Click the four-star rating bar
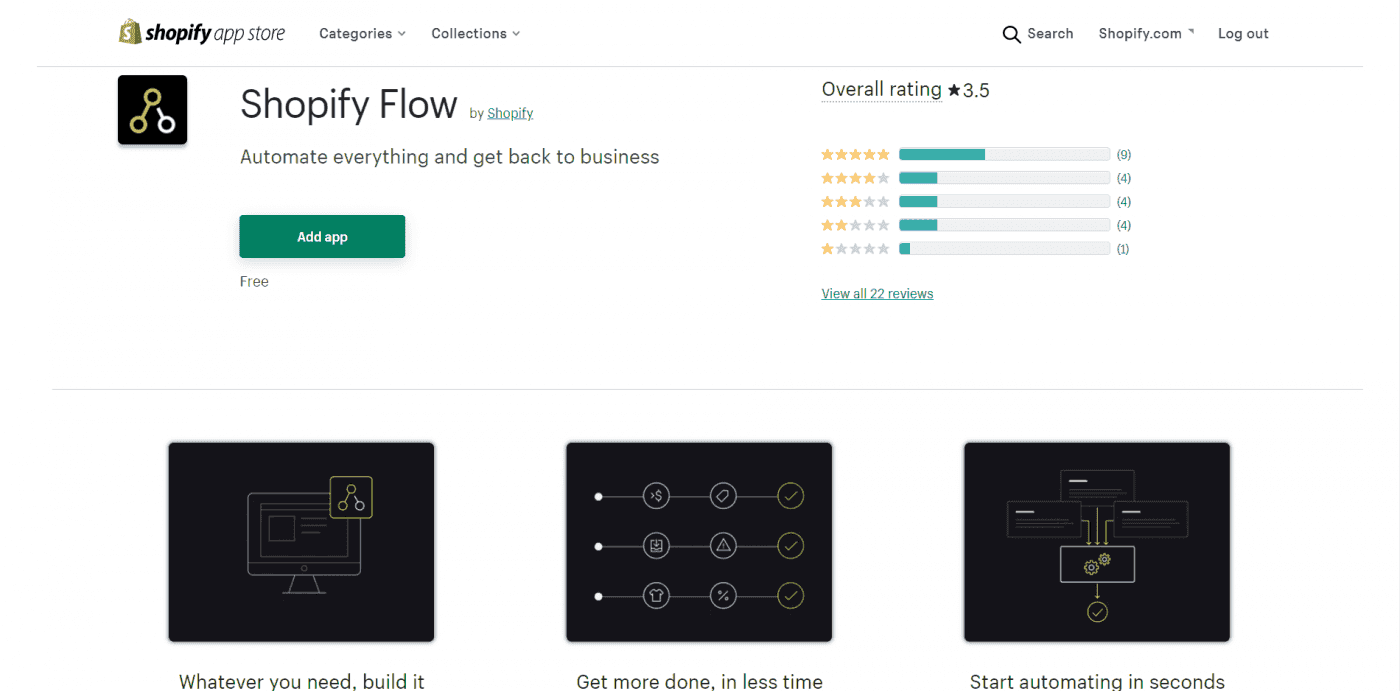The width and height of the screenshot is (1400, 691). point(1004,178)
